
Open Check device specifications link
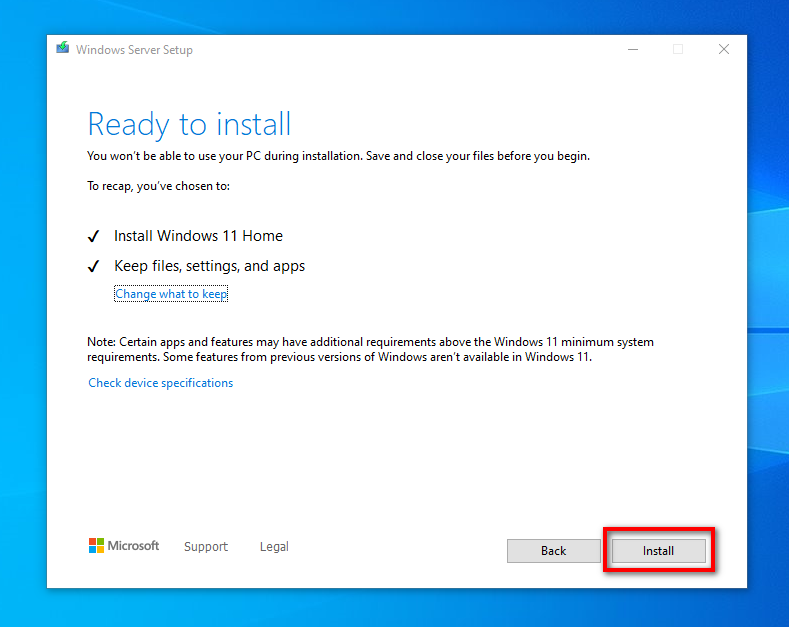pos(161,383)
